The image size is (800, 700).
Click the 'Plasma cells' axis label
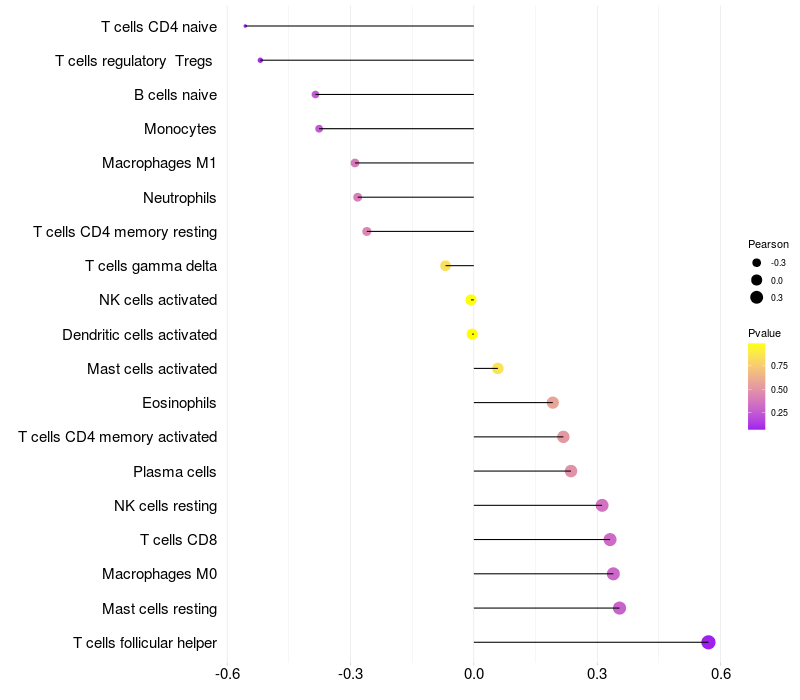tap(175, 471)
